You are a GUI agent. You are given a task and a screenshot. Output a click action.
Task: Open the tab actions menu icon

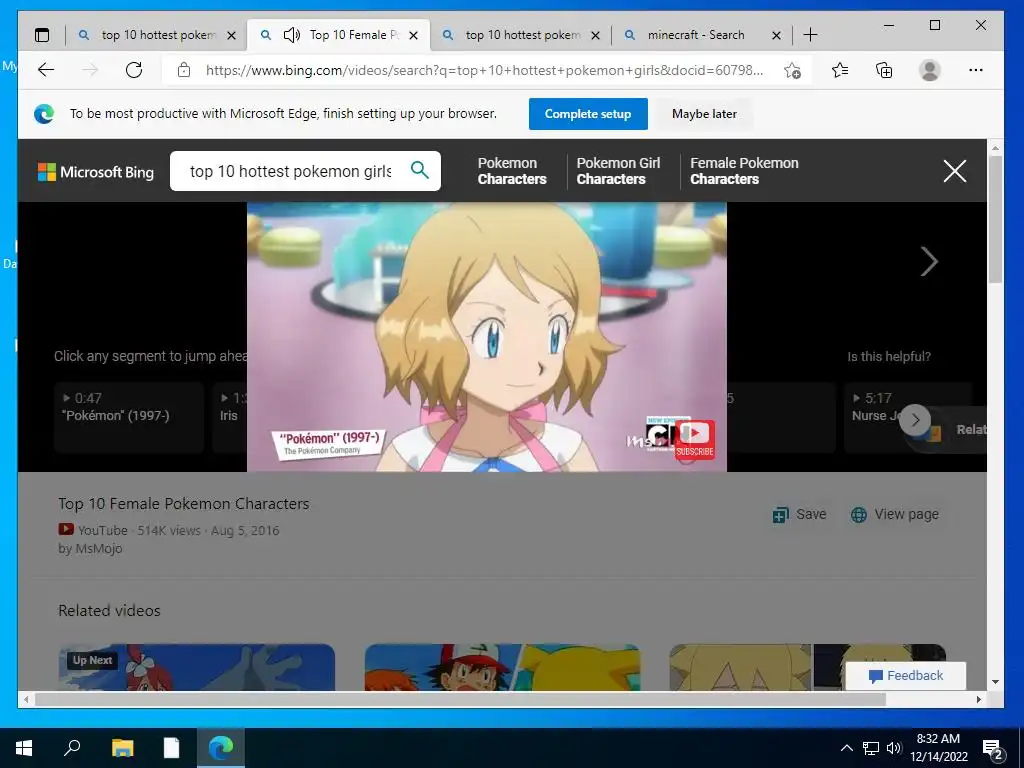pyautogui.click(x=42, y=35)
